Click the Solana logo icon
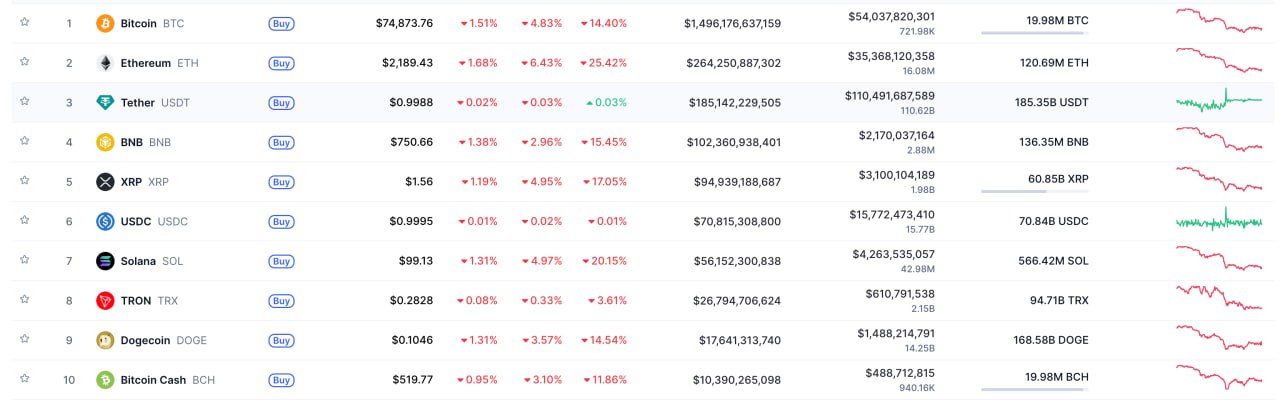This screenshot has width=1280, height=403. tap(105, 261)
